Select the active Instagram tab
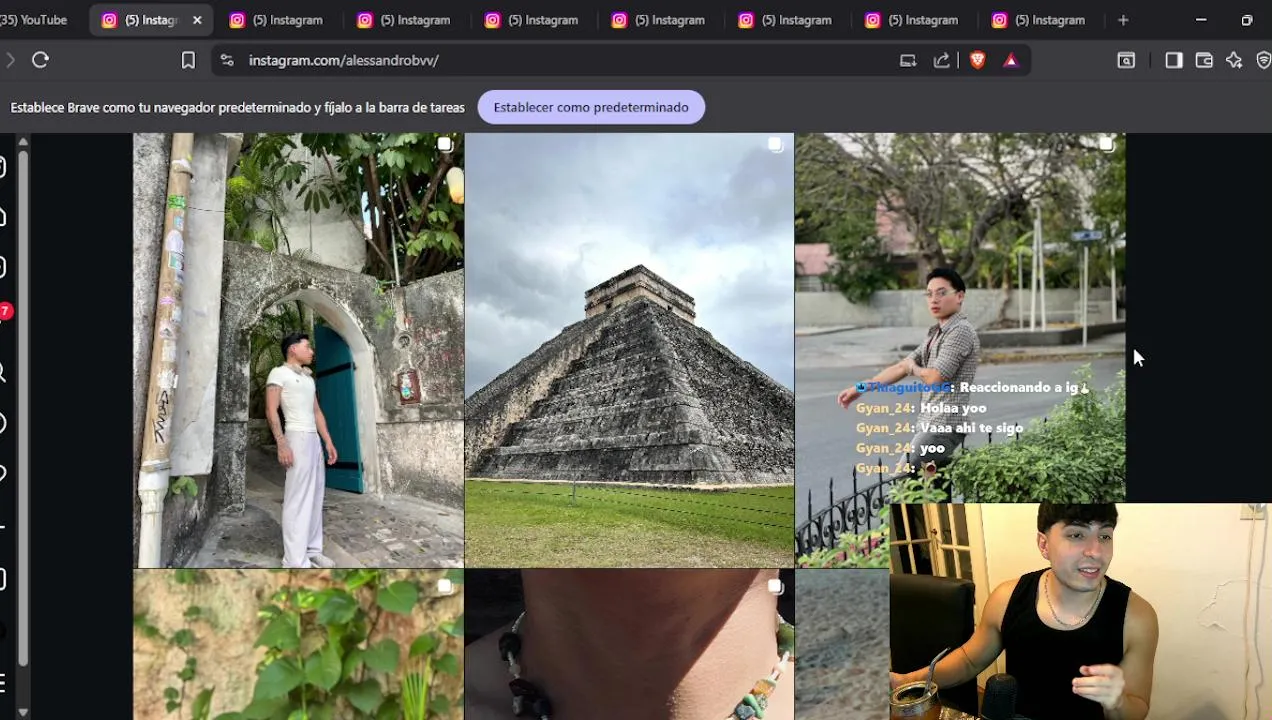 150,20
